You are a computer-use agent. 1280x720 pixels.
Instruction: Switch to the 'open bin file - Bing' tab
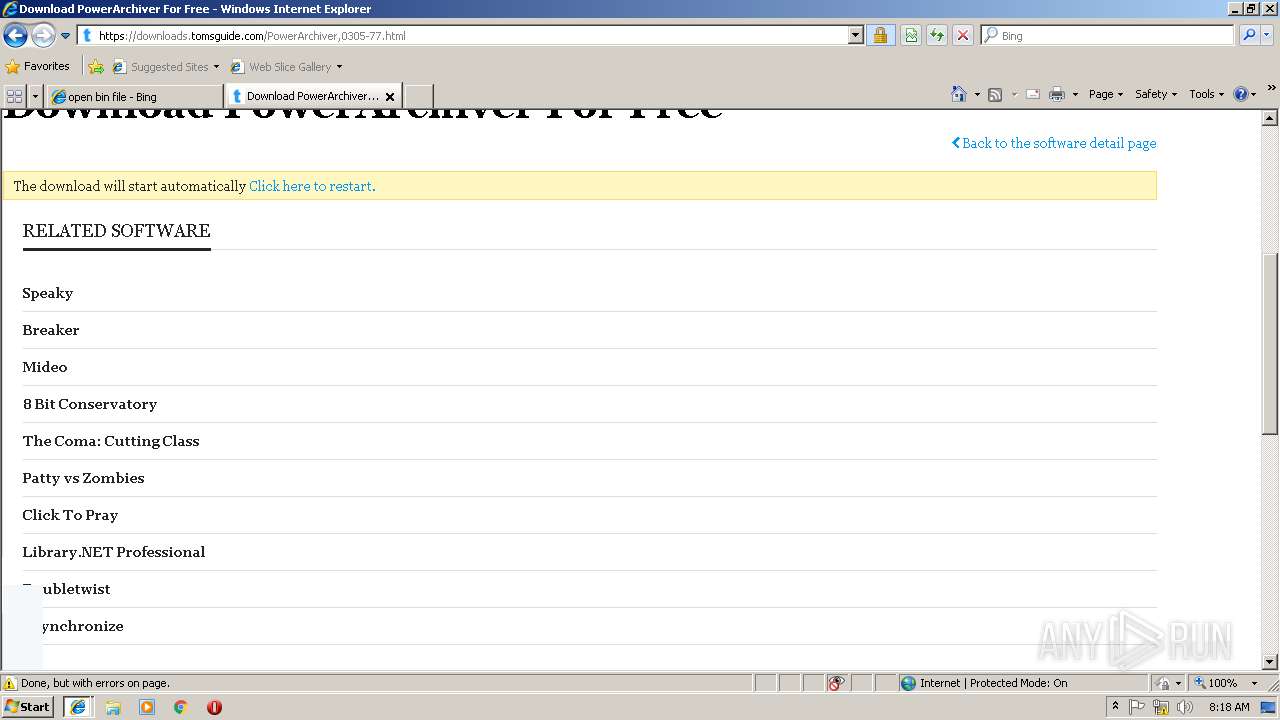coord(135,96)
